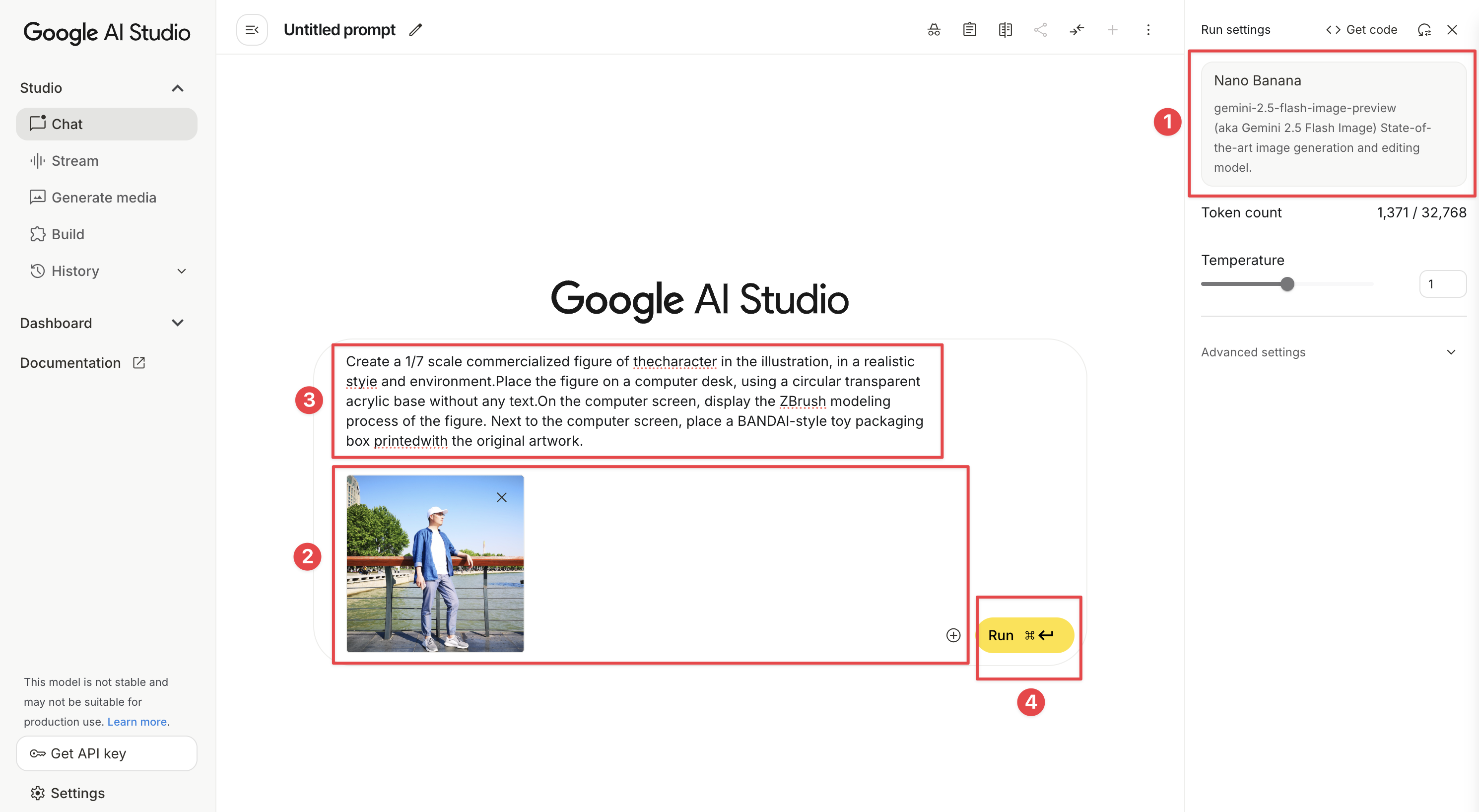The width and height of the screenshot is (1479, 812).
Task: Expand Advanced settings
Action: [x=1450, y=352]
